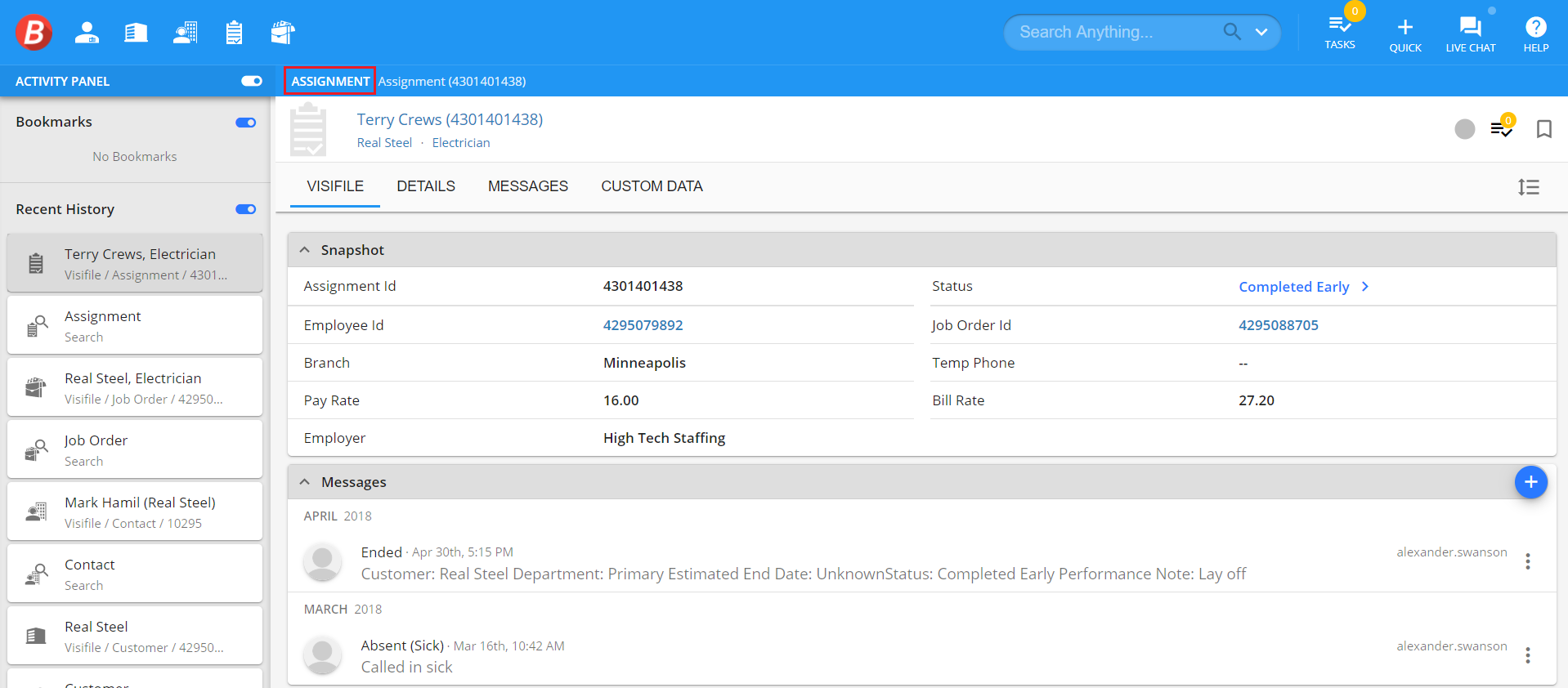Toggle the Activity Panel switch

pos(252,81)
